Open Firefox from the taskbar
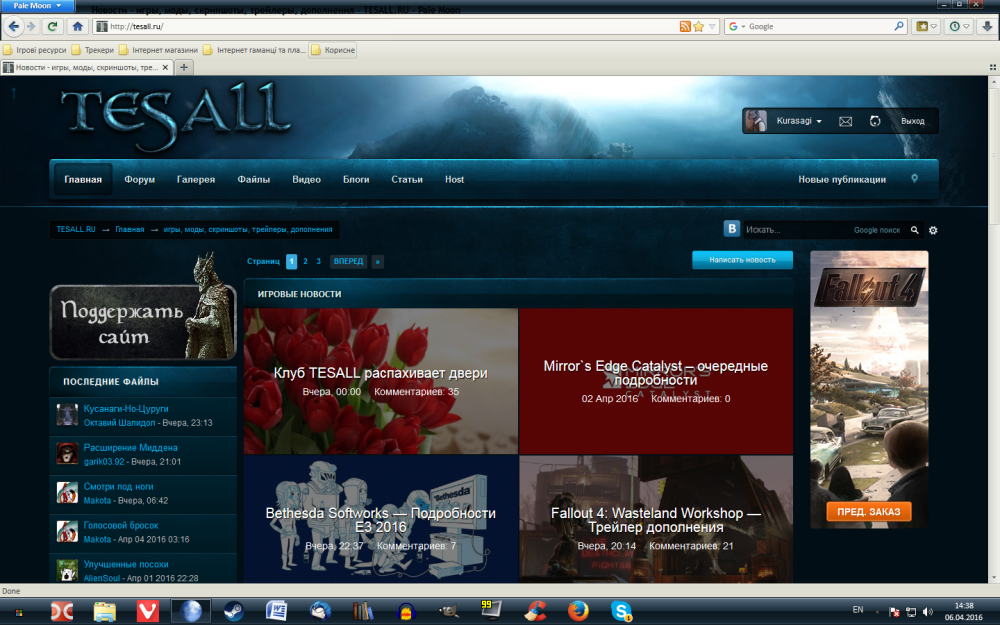The image size is (1000, 625). pyautogui.click(x=578, y=611)
